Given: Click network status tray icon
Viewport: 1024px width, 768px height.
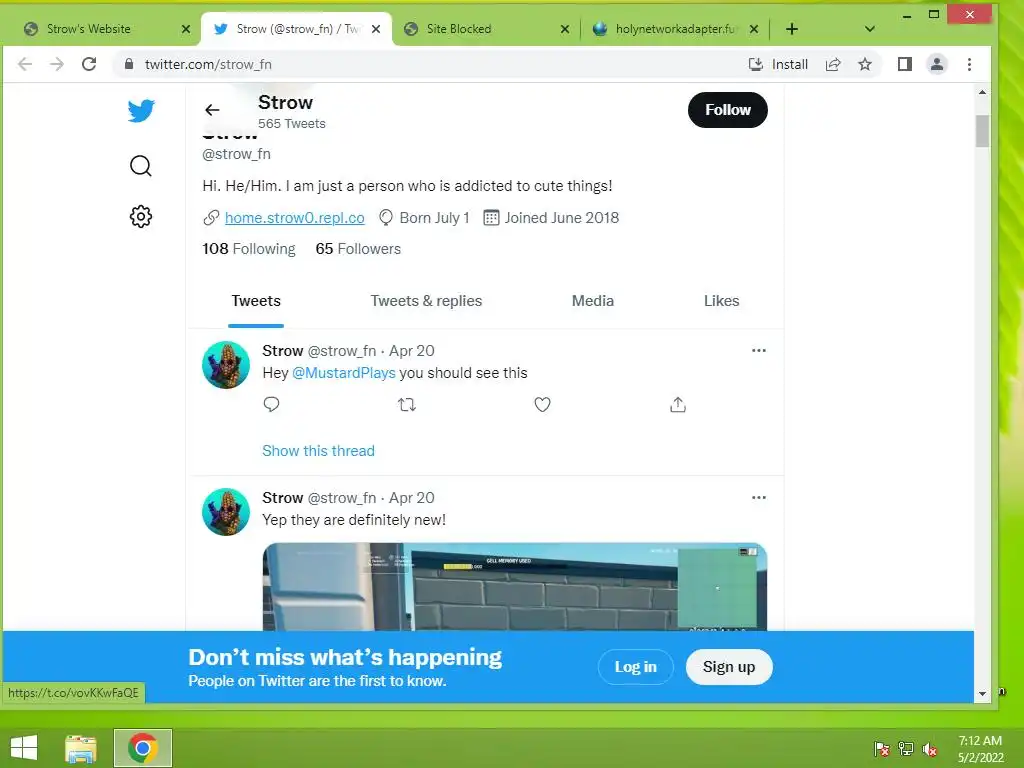Looking at the screenshot, I should click(906, 749).
